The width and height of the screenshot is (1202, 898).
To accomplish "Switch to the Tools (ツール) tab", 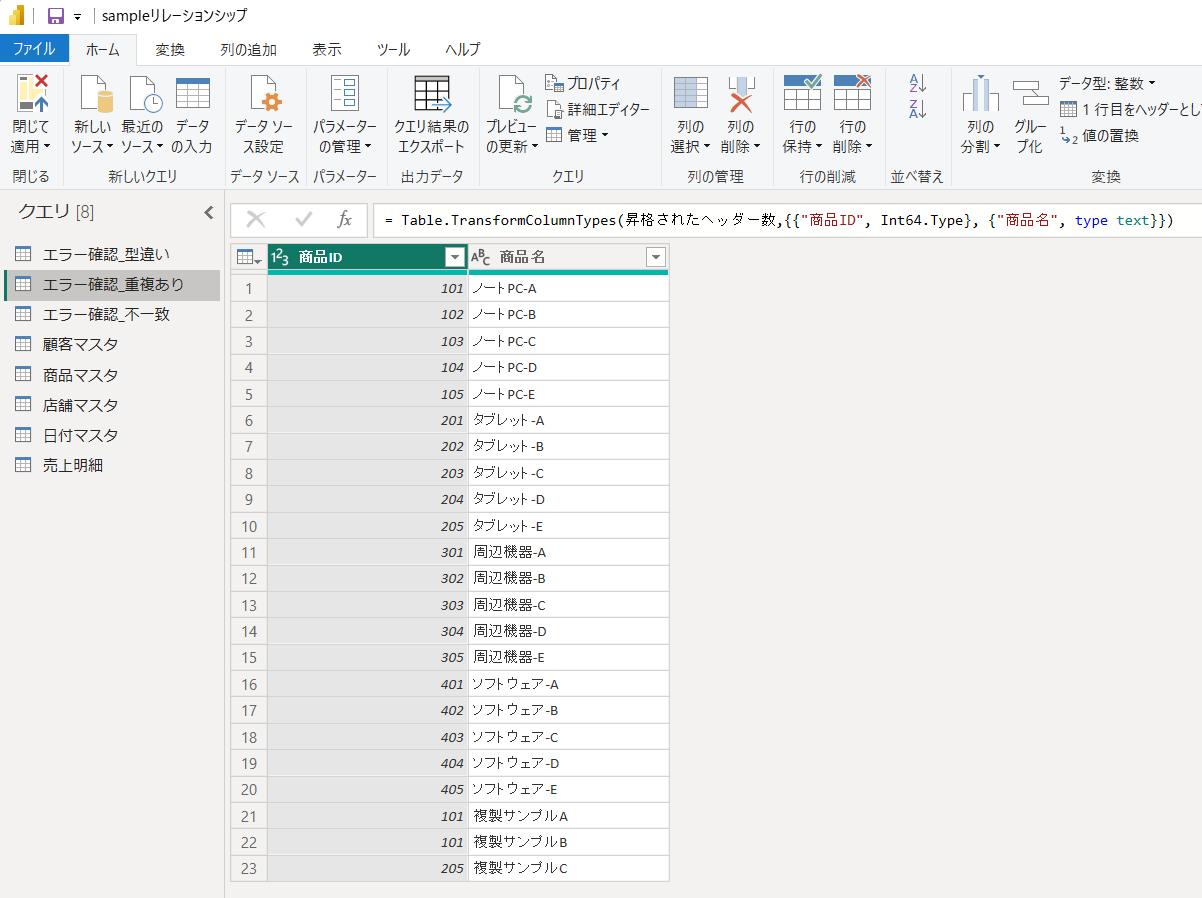I will coord(393,49).
